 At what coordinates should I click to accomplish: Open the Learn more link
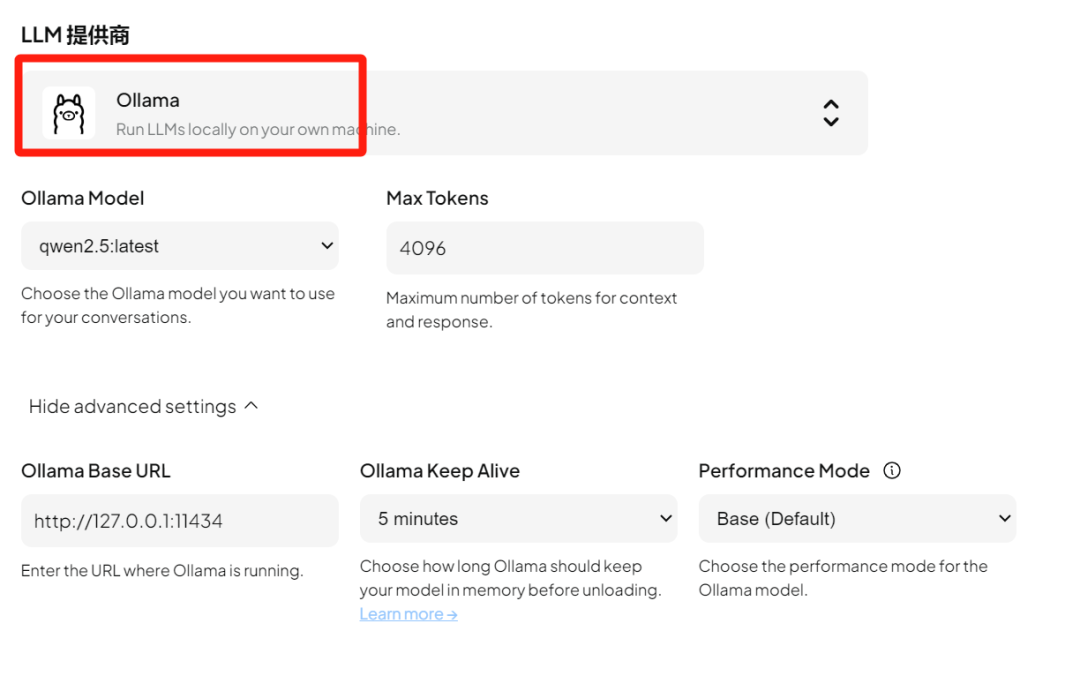click(x=408, y=614)
